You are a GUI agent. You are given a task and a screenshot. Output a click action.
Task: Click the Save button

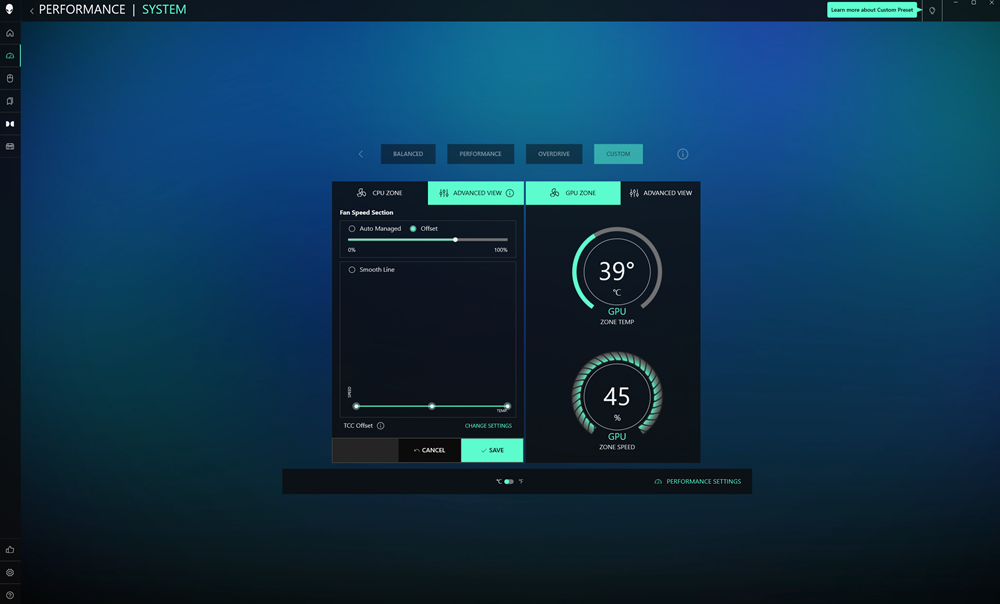coord(492,450)
